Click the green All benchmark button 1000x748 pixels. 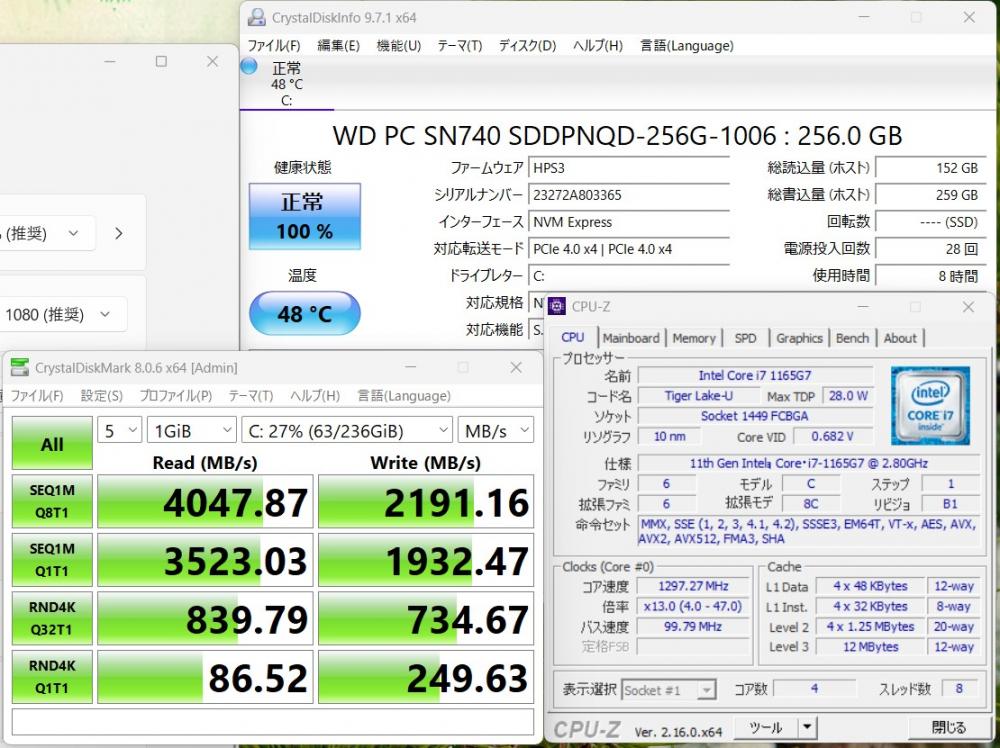pos(52,443)
